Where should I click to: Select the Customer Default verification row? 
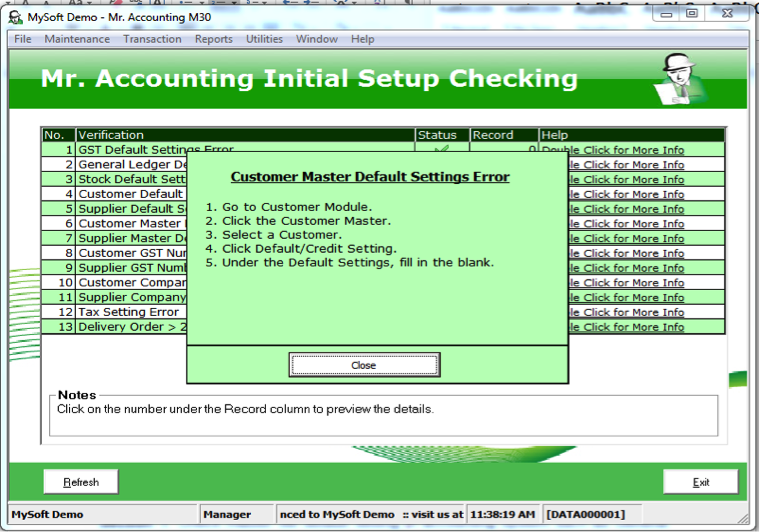(x=131, y=194)
